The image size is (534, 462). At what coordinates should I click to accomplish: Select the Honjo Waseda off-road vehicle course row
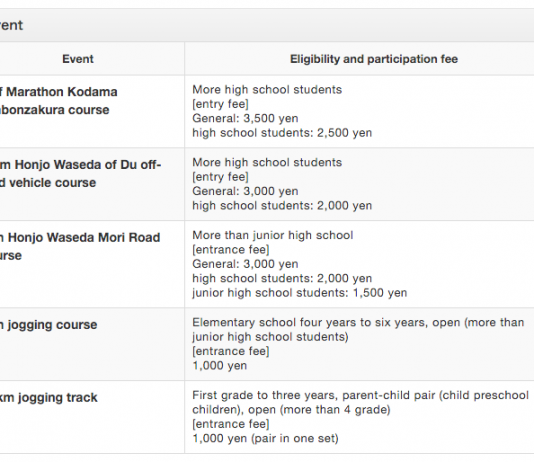267,184
